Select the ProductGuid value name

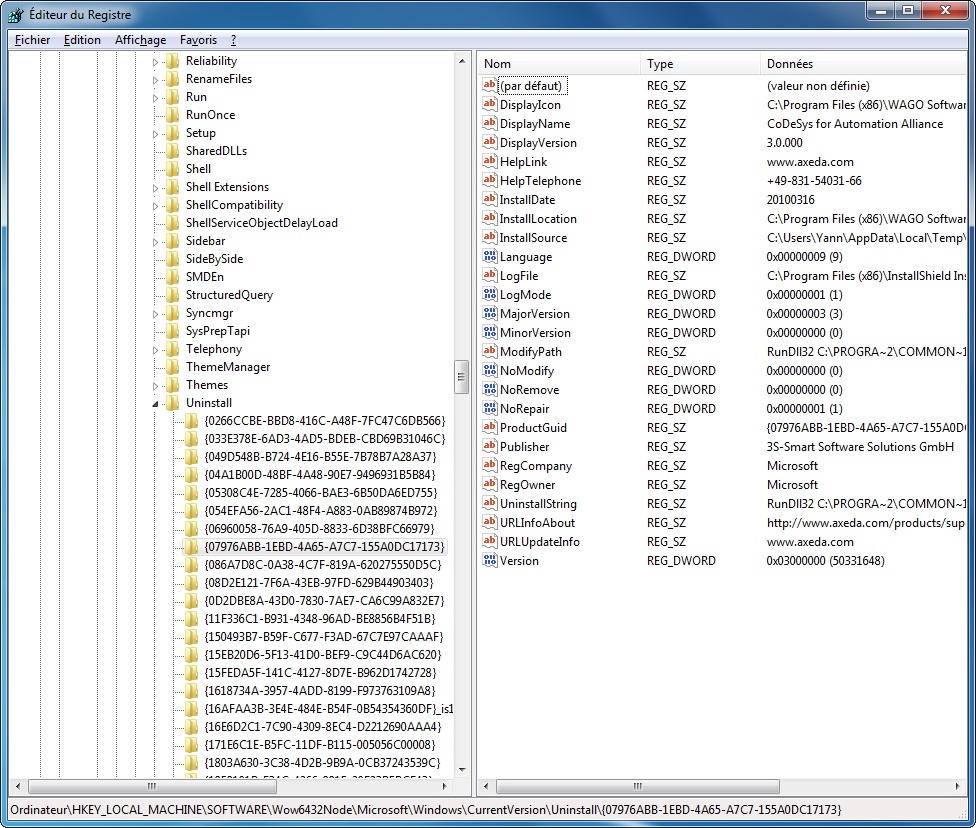click(533, 428)
